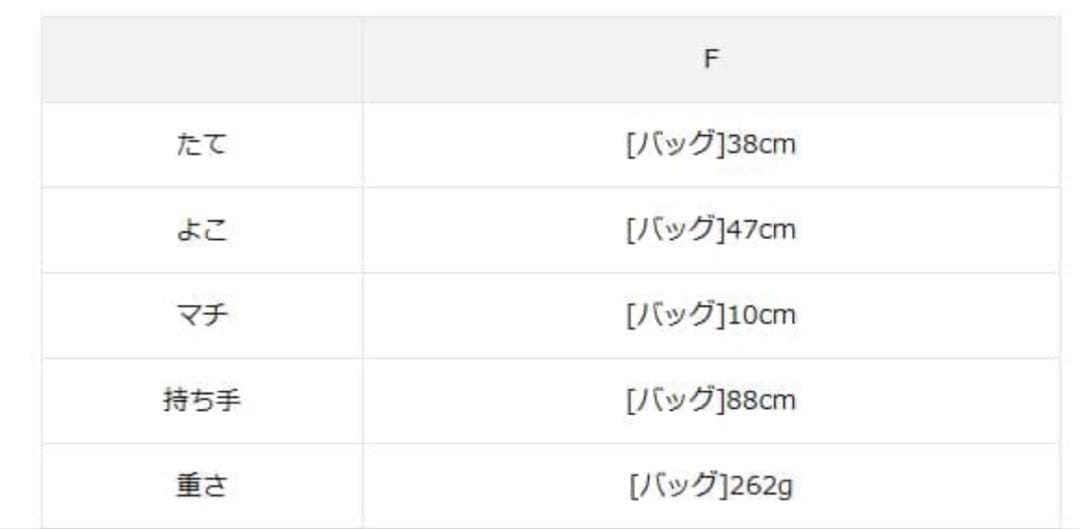Viewport: 1080px width, 529px height.
Task: Click the cm unit in the マチ row
Action: (x=778, y=316)
